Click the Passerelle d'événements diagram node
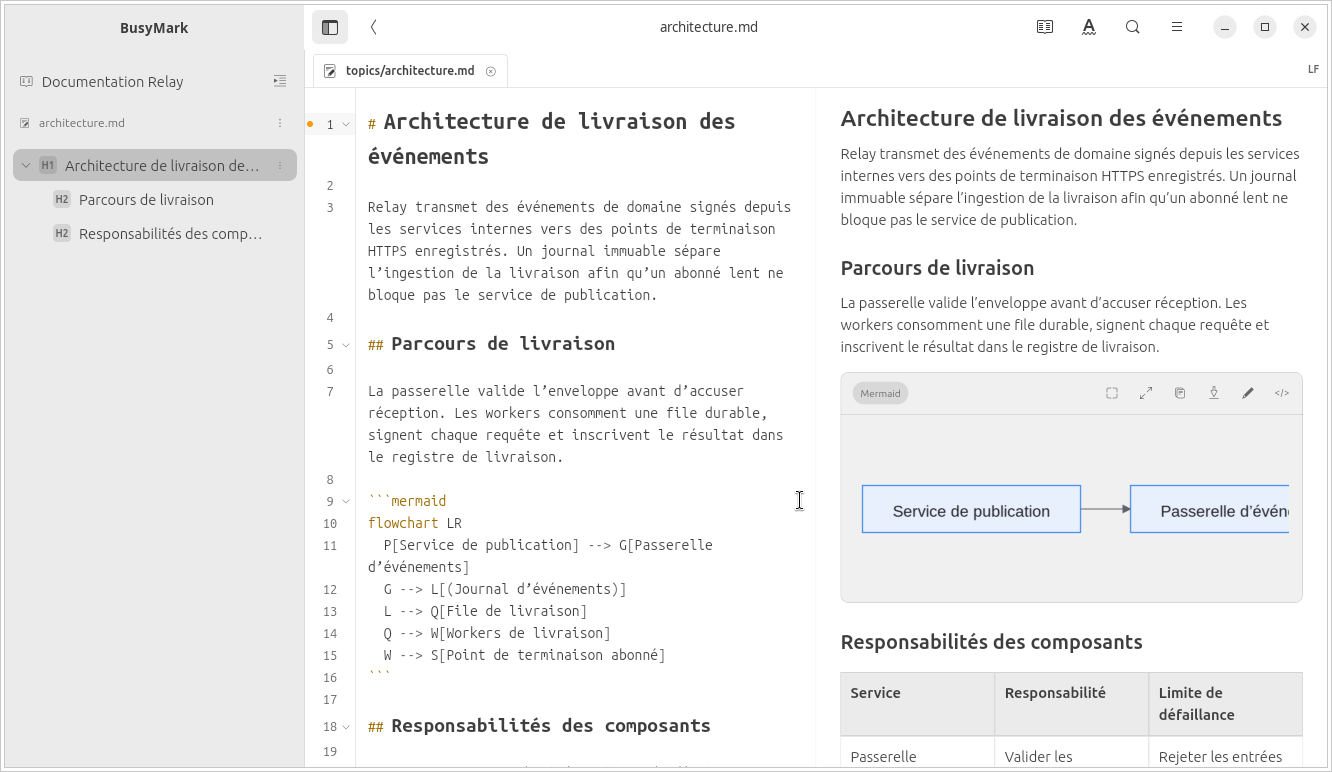The width and height of the screenshot is (1332, 772). pos(1210,509)
